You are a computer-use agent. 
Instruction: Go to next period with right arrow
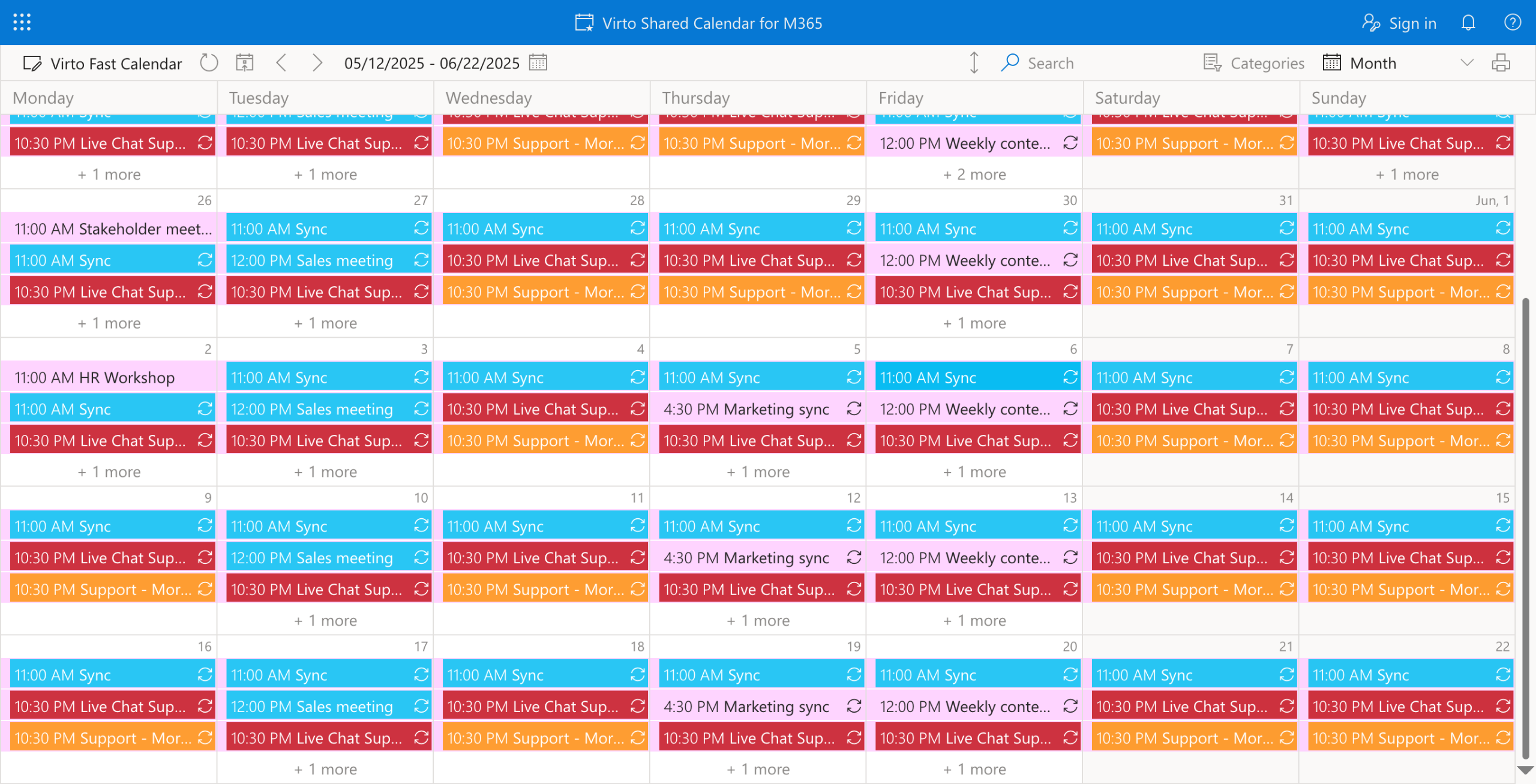click(x=317, y=63)
